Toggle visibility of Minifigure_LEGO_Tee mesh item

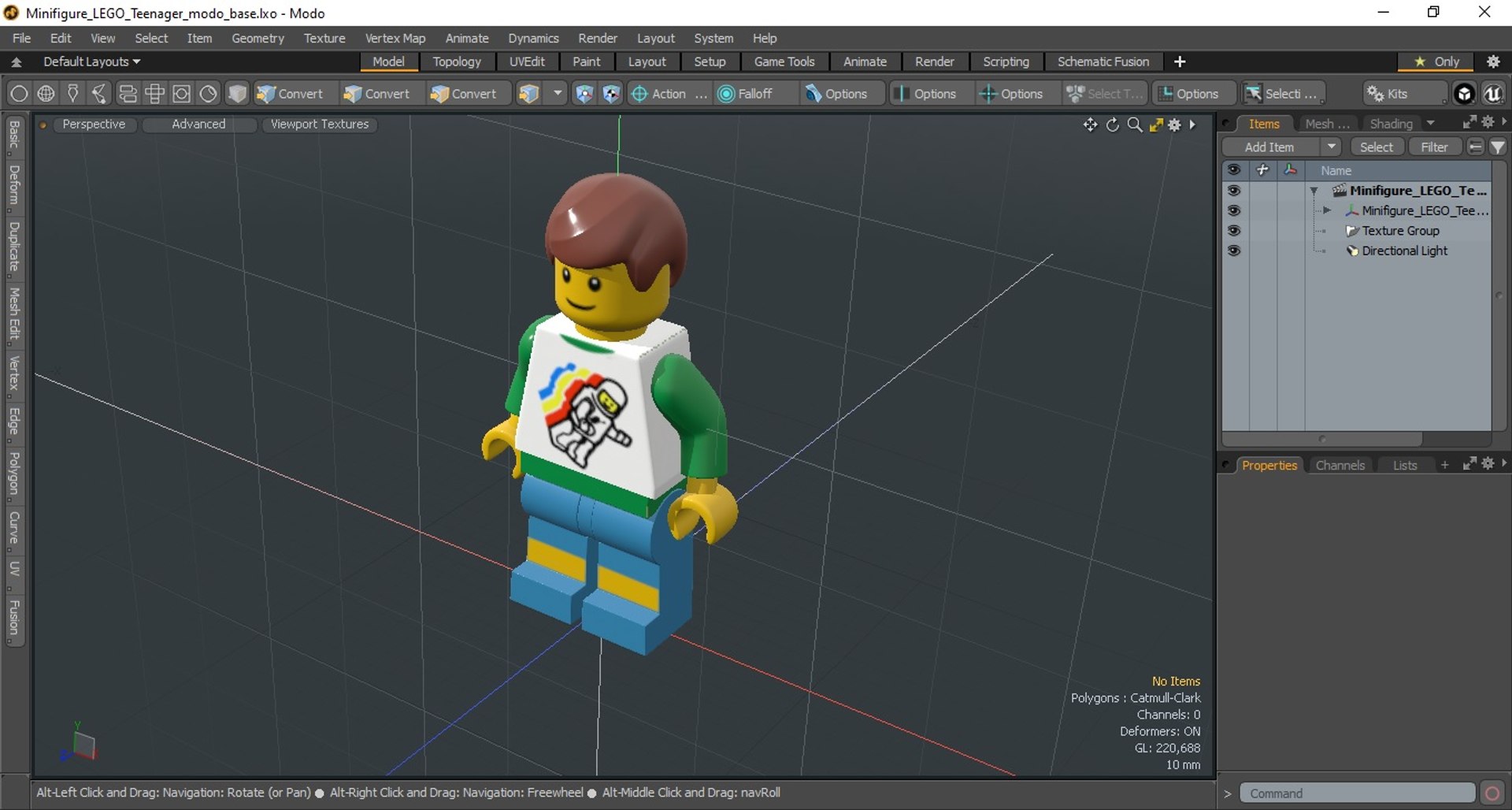coord(1234,210)
